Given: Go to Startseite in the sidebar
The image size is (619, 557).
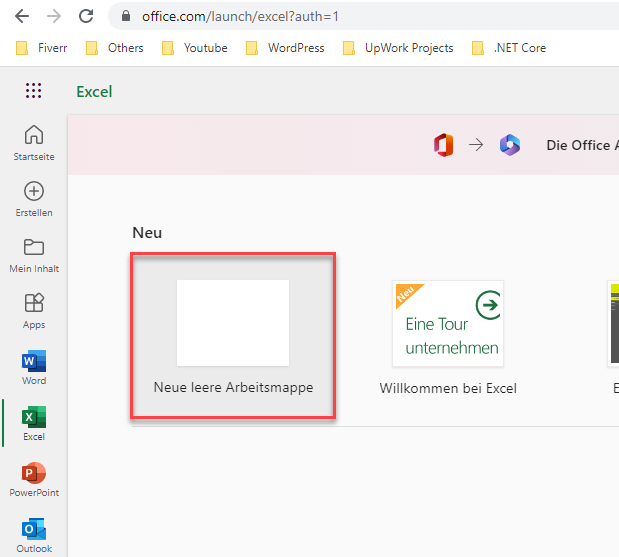Looking at the screenshot, I should tap(34, 143).
